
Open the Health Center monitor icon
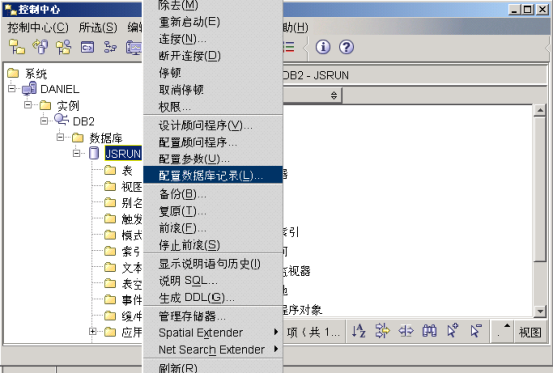tap(134, 47)
